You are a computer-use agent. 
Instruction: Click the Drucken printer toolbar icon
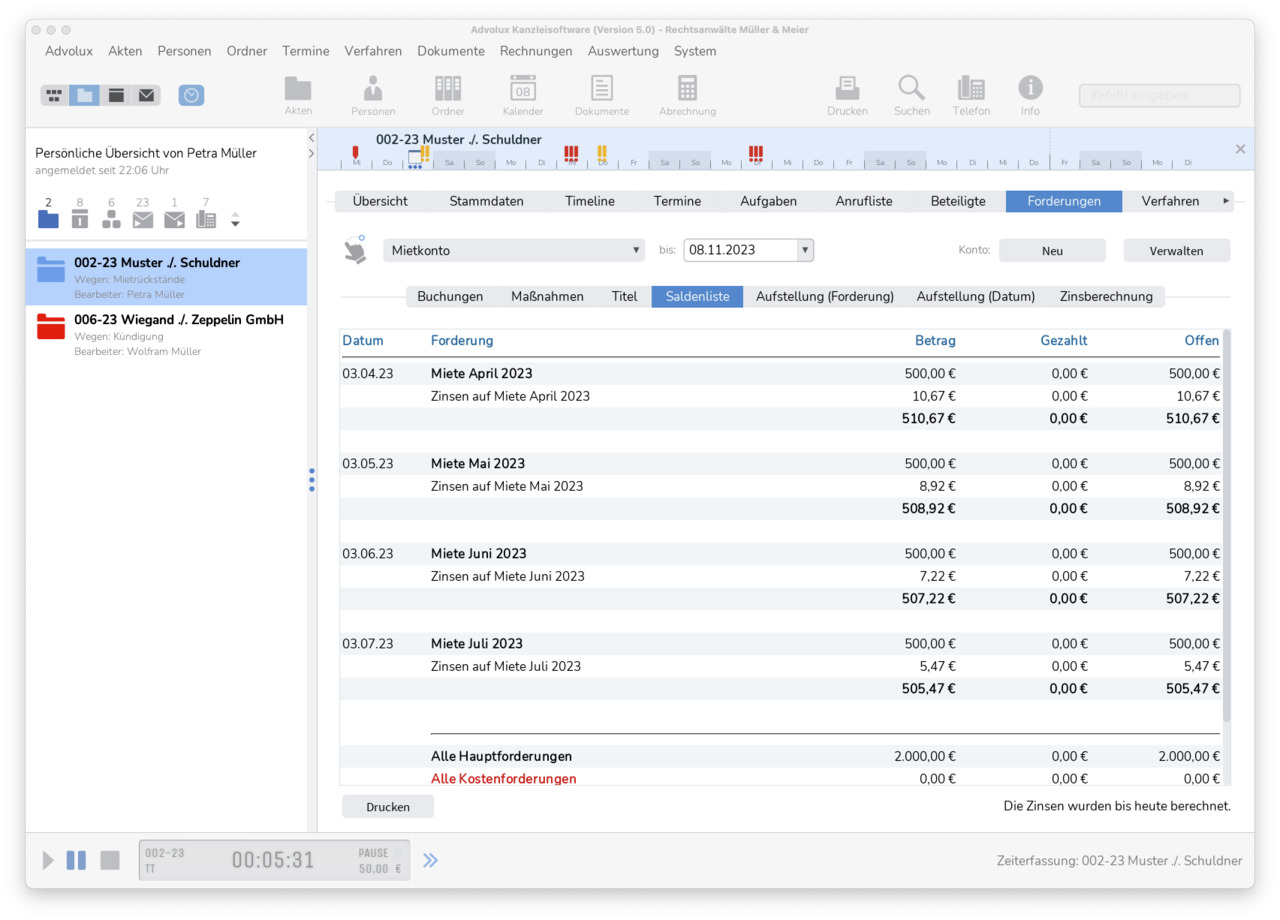[x=847, y=89]
